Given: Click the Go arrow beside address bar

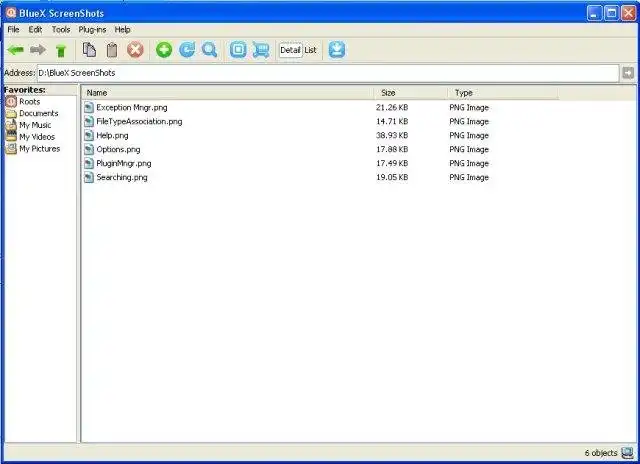Looking at the screenshot, I should pos(628,73).
